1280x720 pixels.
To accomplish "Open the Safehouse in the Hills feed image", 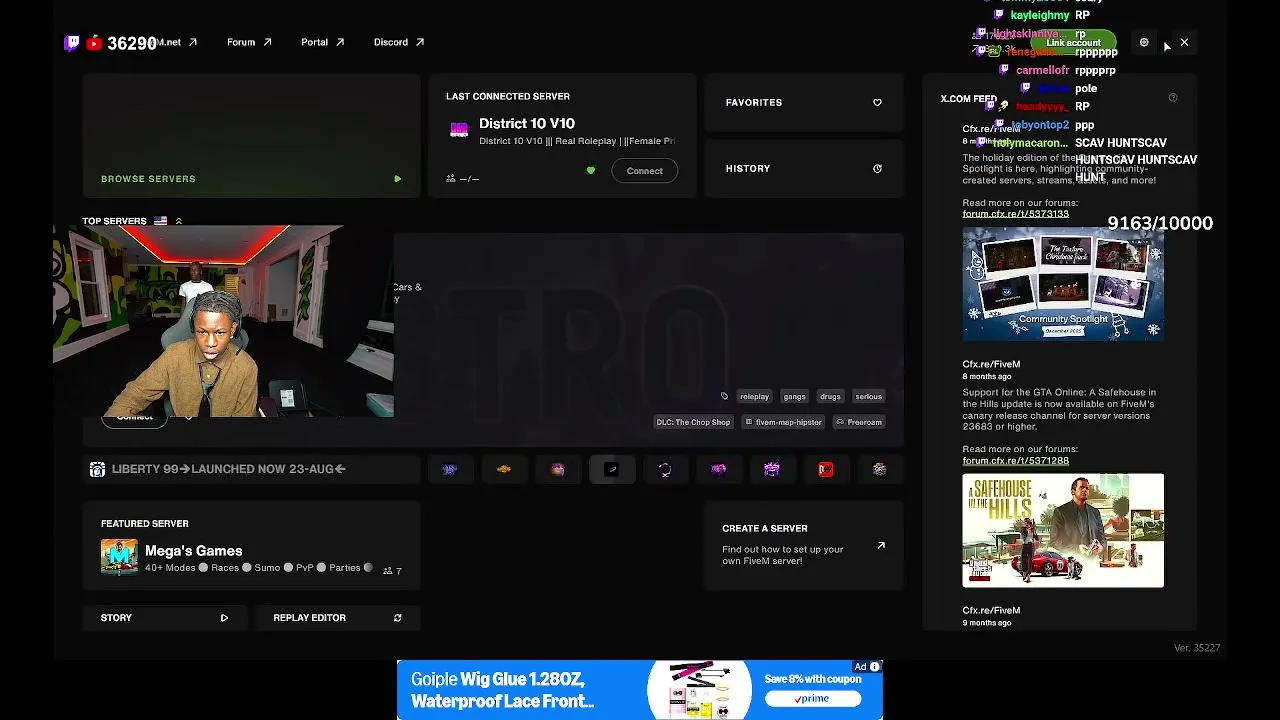I will [1063, 531].
